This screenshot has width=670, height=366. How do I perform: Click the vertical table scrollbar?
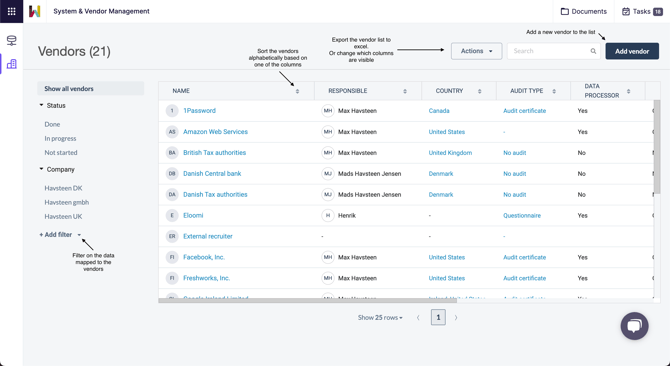pos(657,146)
